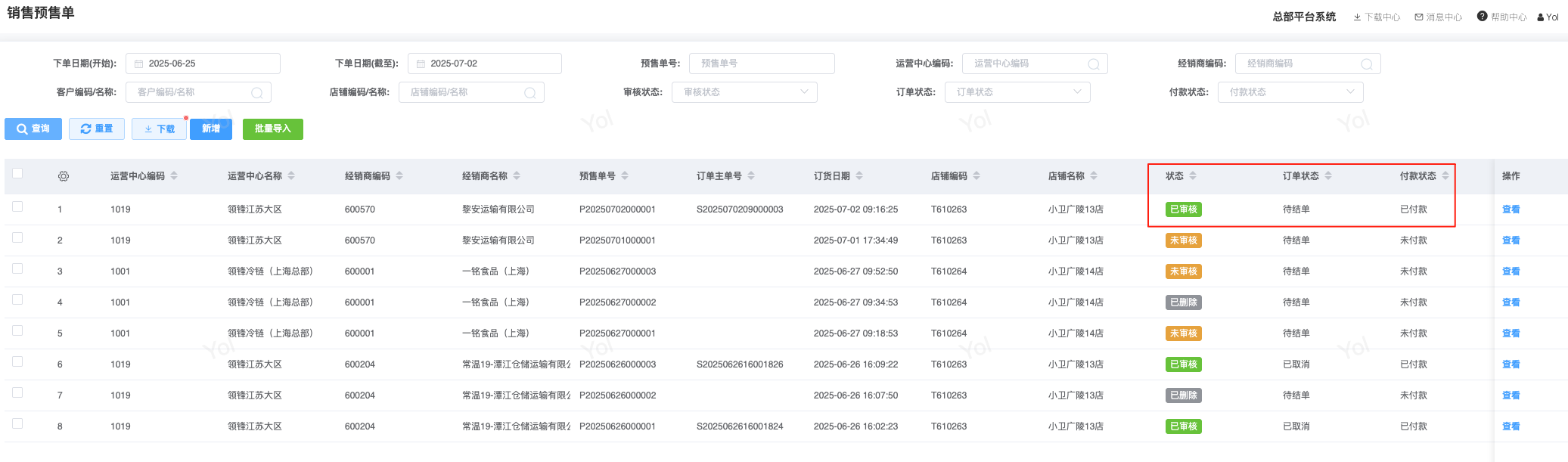Check the checkbox for row 1
1568x462 pixels.
click(x=17, y=206)
